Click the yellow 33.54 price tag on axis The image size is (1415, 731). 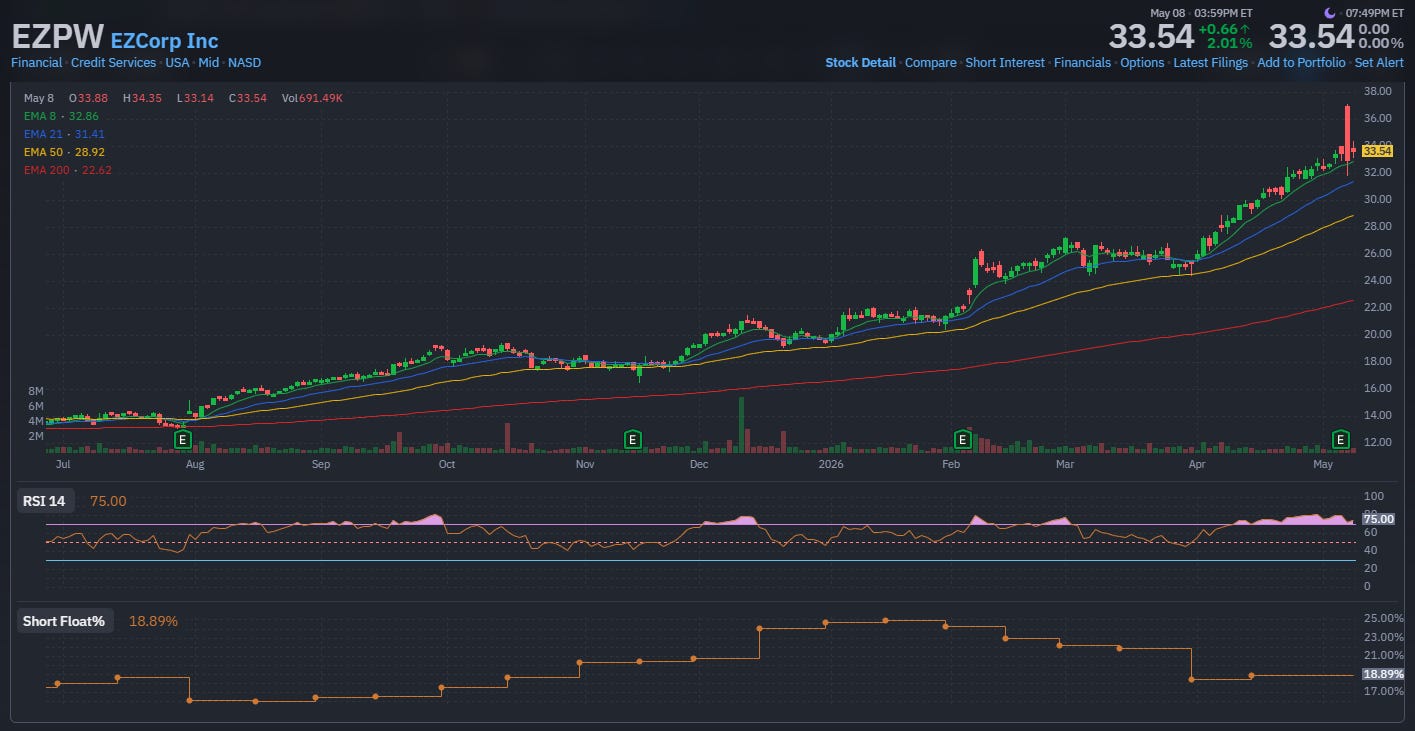pos(1377,151)
